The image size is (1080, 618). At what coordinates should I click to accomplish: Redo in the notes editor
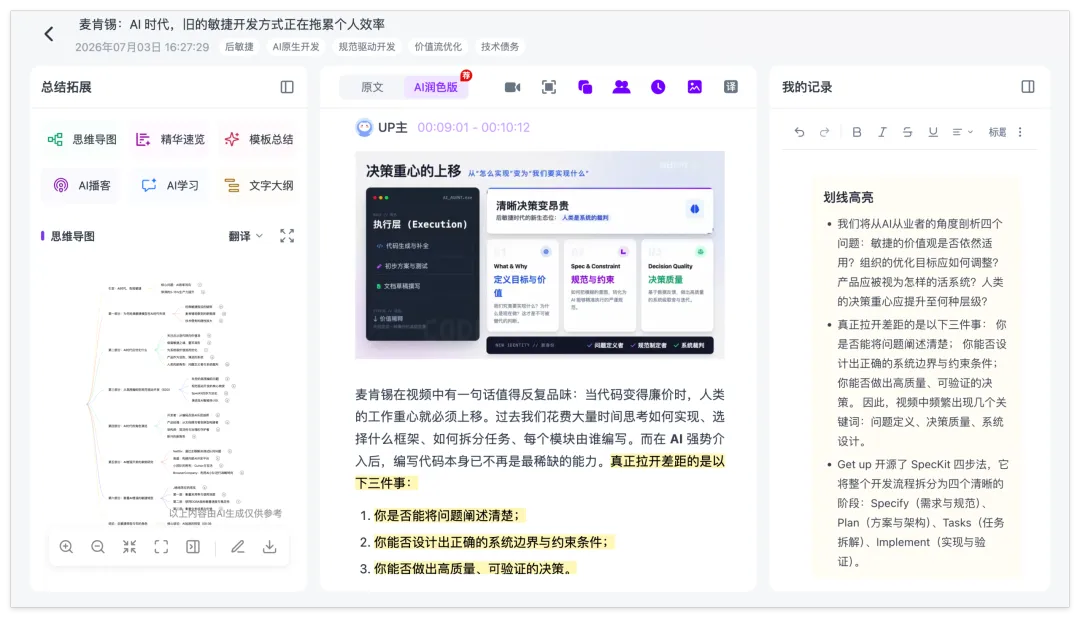[x=824, y=132]
